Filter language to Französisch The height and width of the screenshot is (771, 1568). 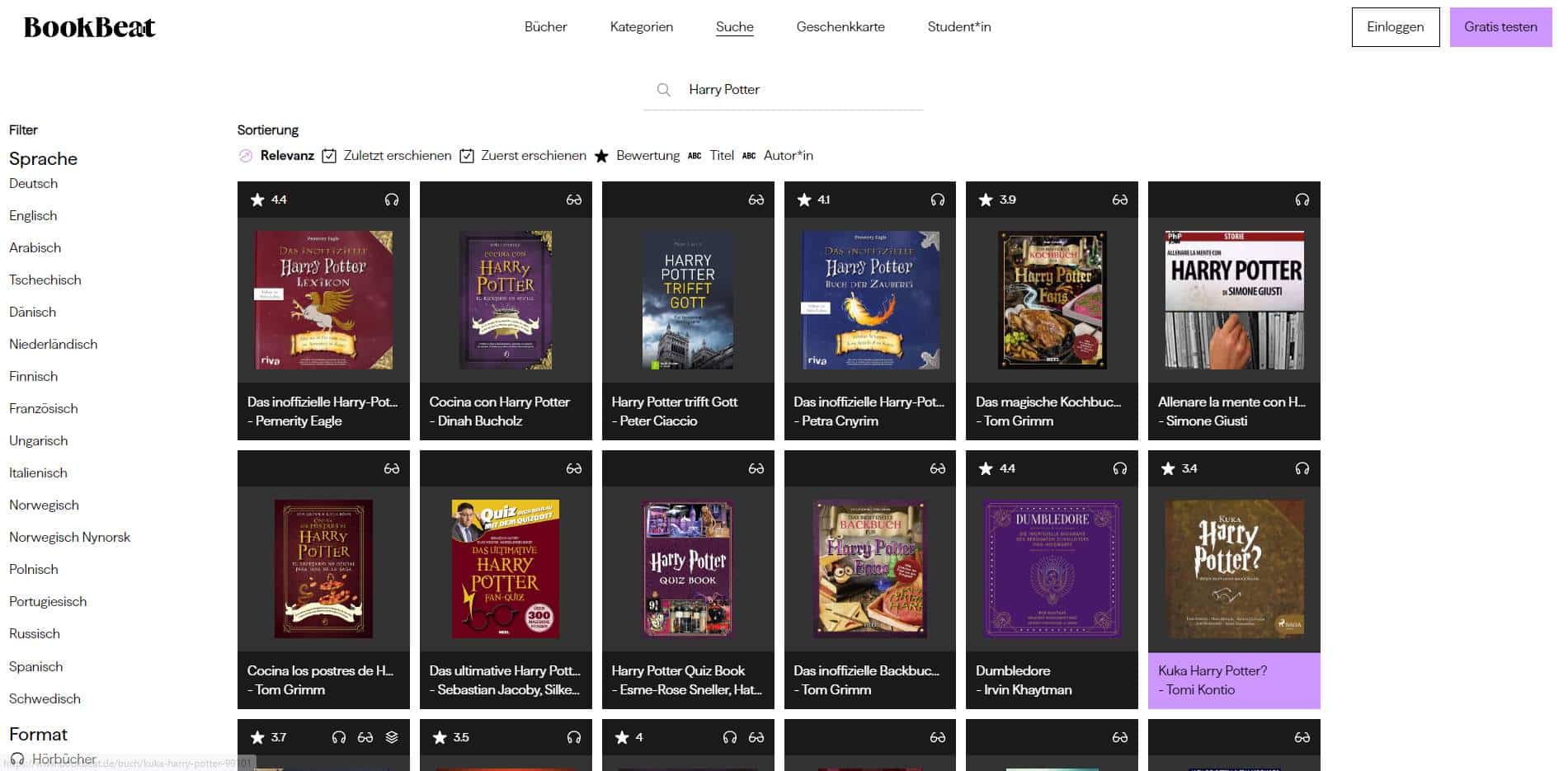click(43, 408)
